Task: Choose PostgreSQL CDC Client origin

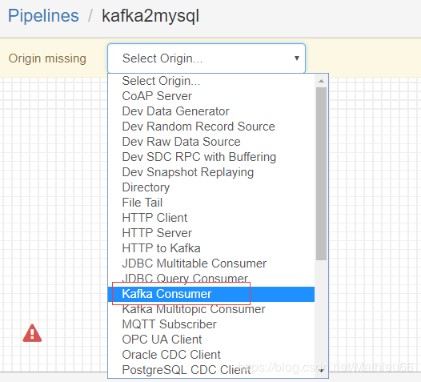Action: [x=211, y=370]
